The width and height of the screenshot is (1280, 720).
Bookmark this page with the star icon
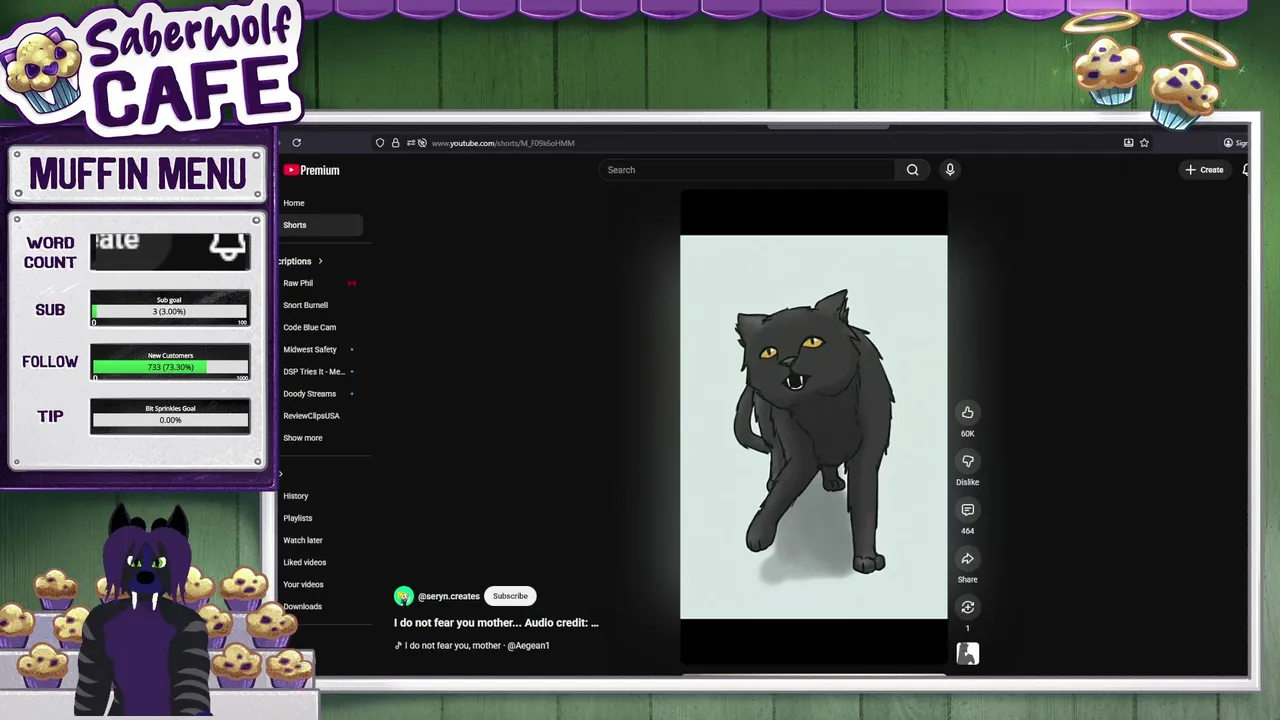pyautogui.click(x=1144, y=143)
